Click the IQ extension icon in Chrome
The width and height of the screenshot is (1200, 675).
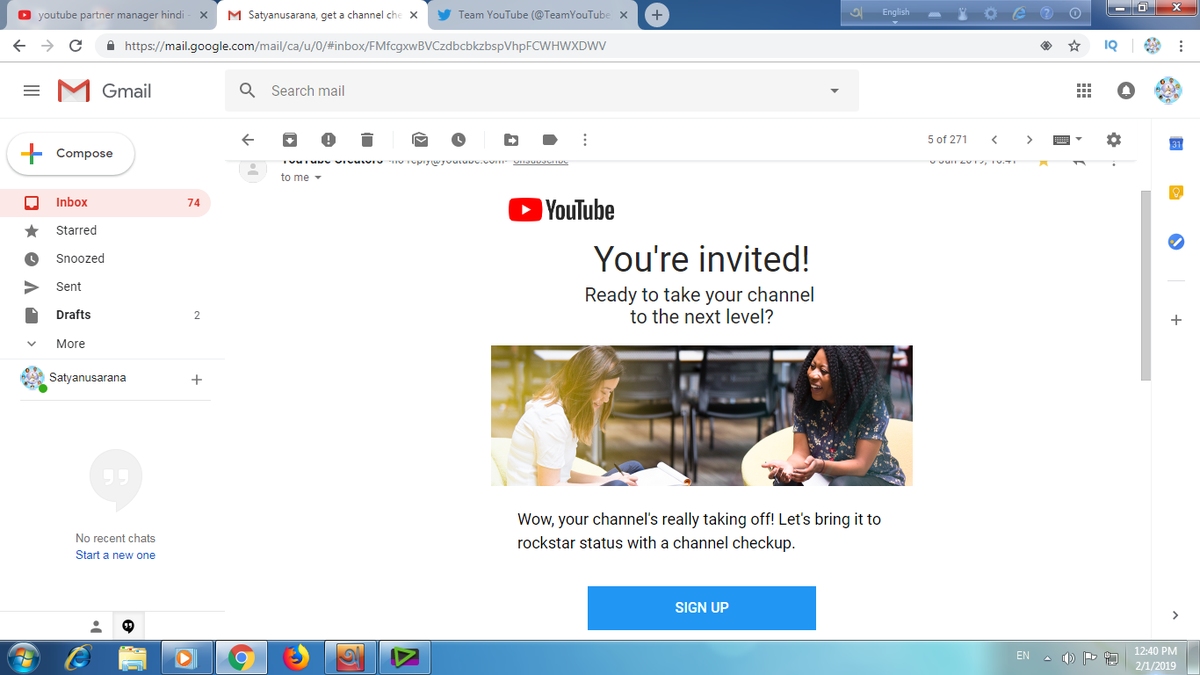[x=1111, y=46]
